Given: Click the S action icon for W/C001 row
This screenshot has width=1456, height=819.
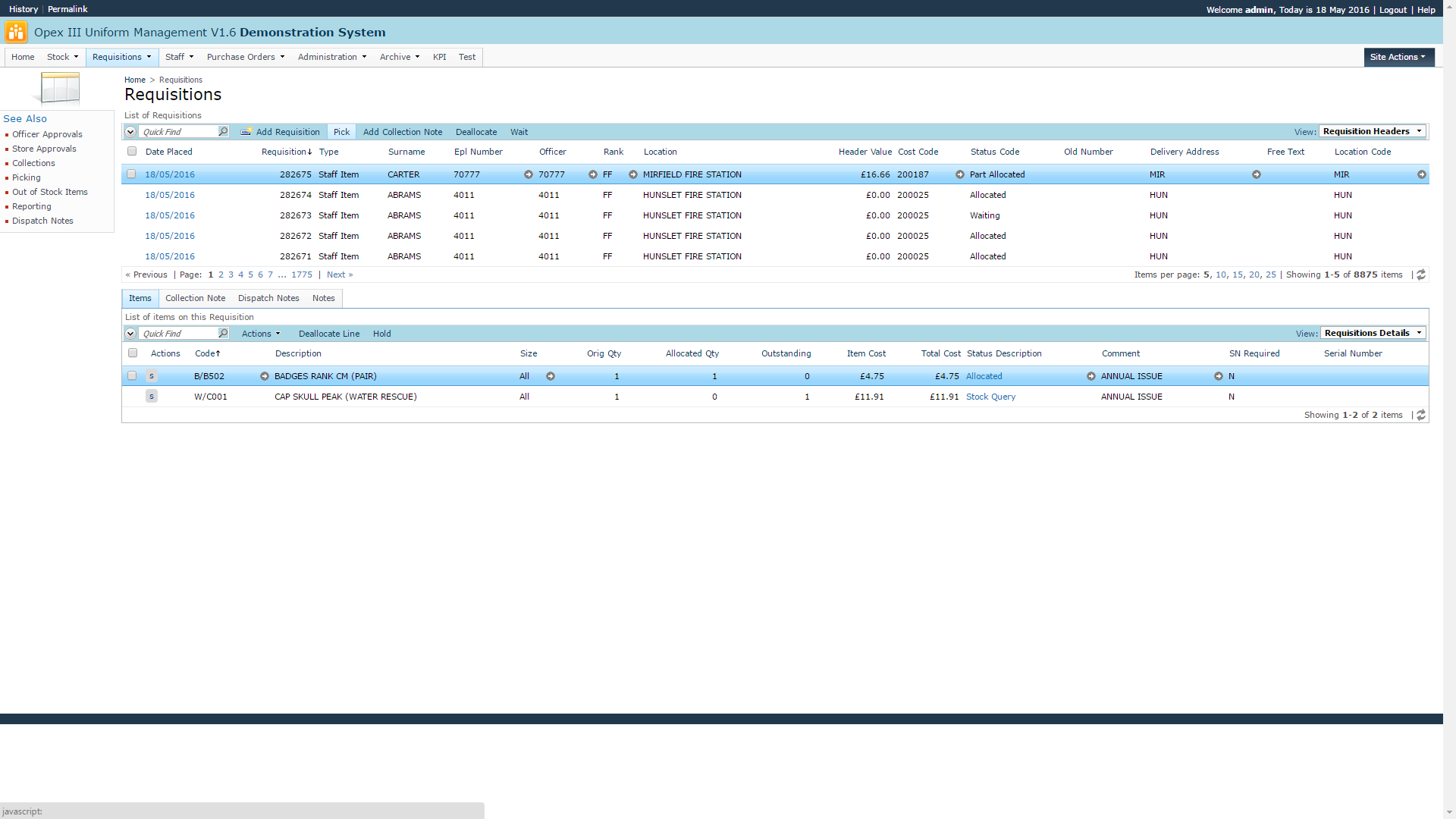Looking at the screenshot, I should 152,397.
